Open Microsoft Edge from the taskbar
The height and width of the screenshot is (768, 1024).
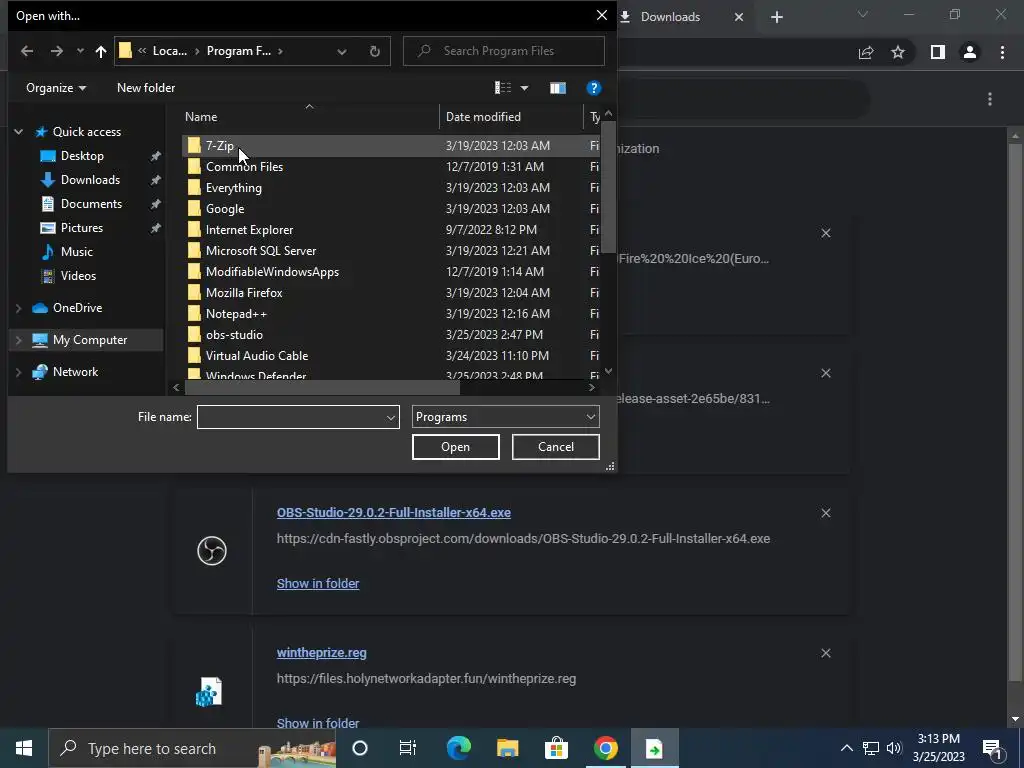pos(458,748)
